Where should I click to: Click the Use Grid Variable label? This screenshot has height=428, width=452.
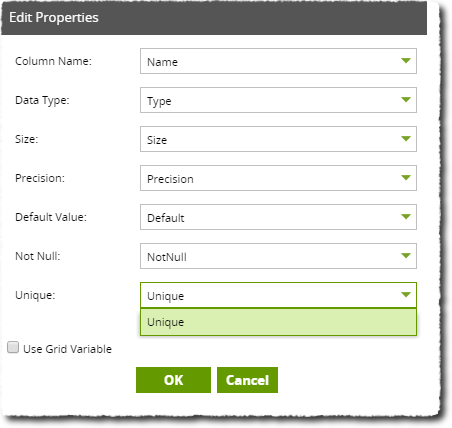(67, 349)
